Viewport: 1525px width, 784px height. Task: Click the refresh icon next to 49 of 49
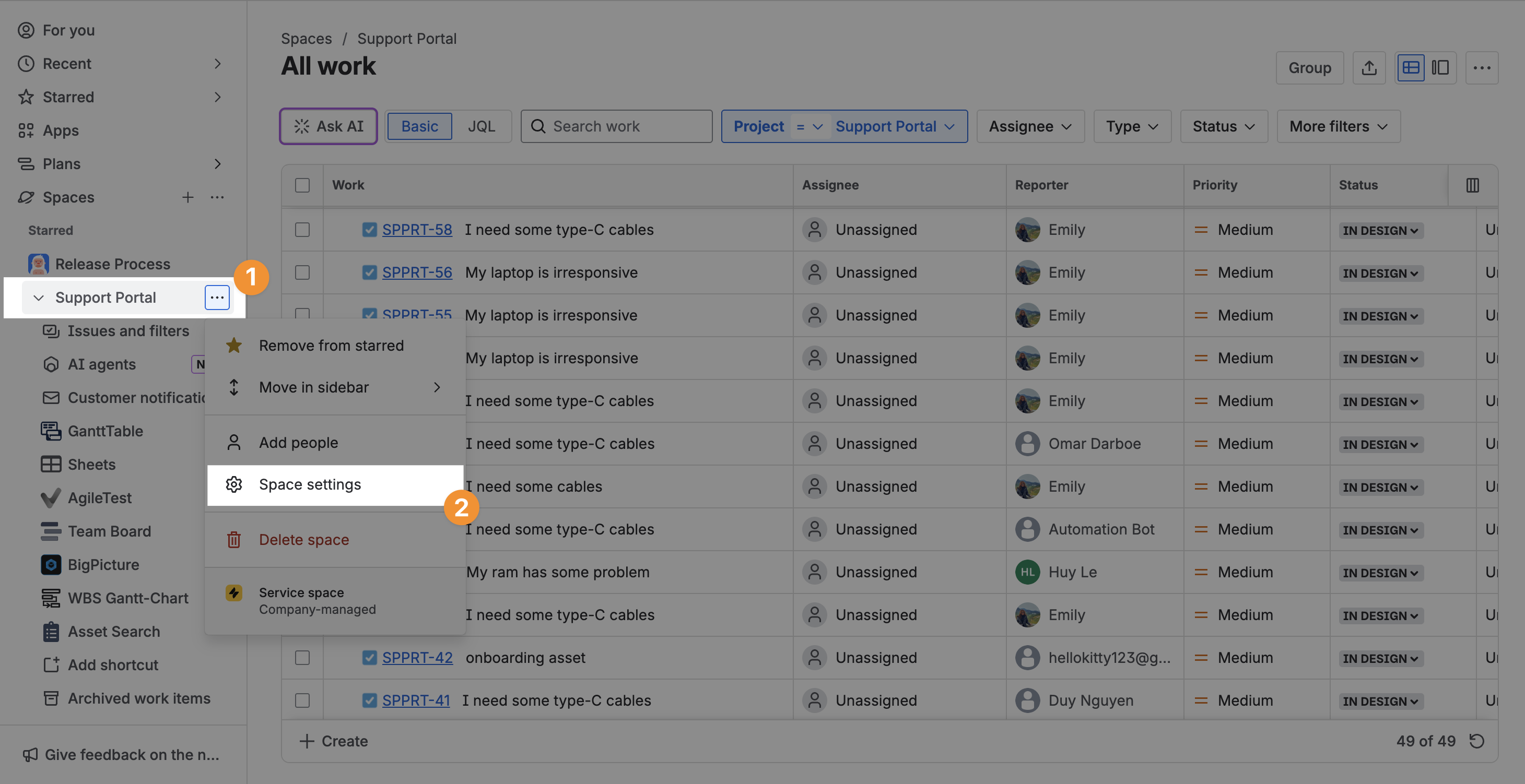(1476, 741)
